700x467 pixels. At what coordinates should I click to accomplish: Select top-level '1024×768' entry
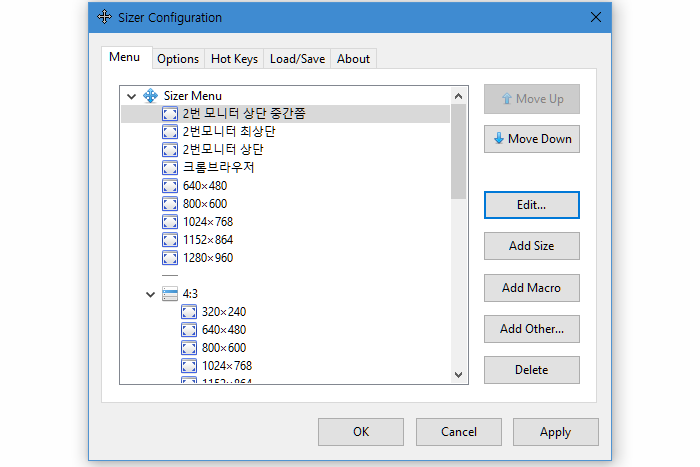(208, 222)
